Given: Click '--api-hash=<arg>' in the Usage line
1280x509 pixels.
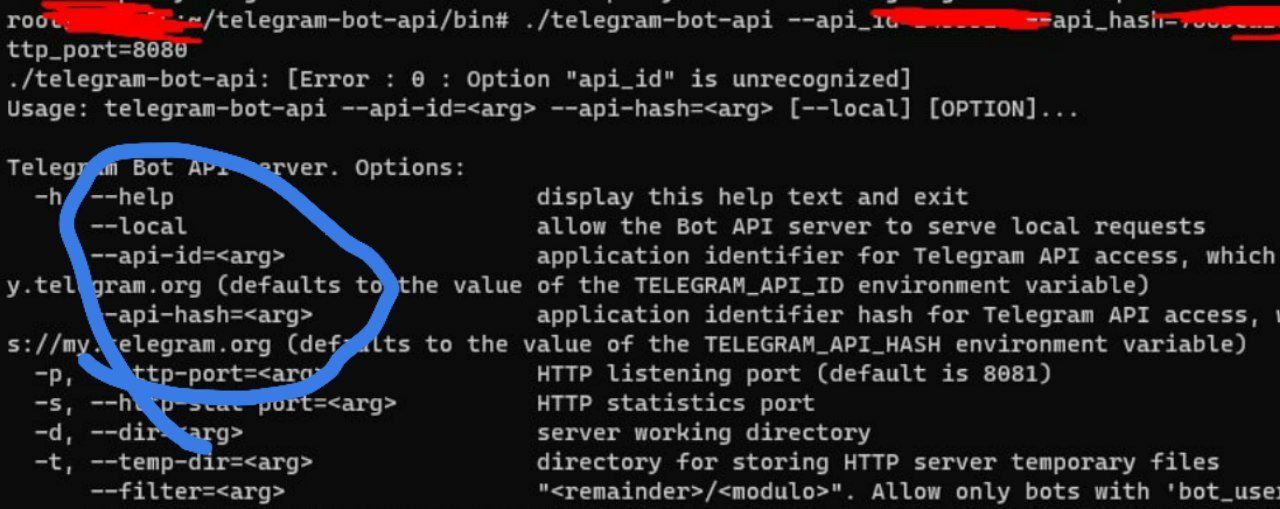Looking at the screenshot, I should tap(662, 108).
